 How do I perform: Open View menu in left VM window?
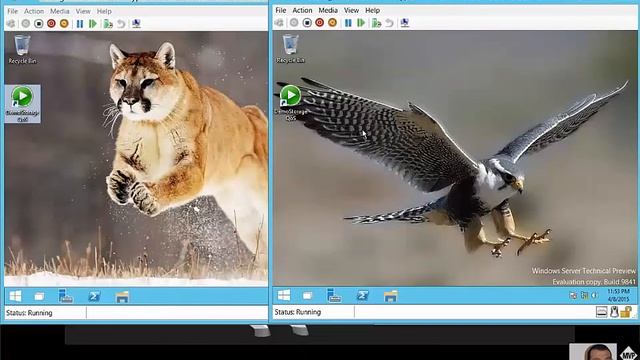pyautogui.click(x=83, y=11)
